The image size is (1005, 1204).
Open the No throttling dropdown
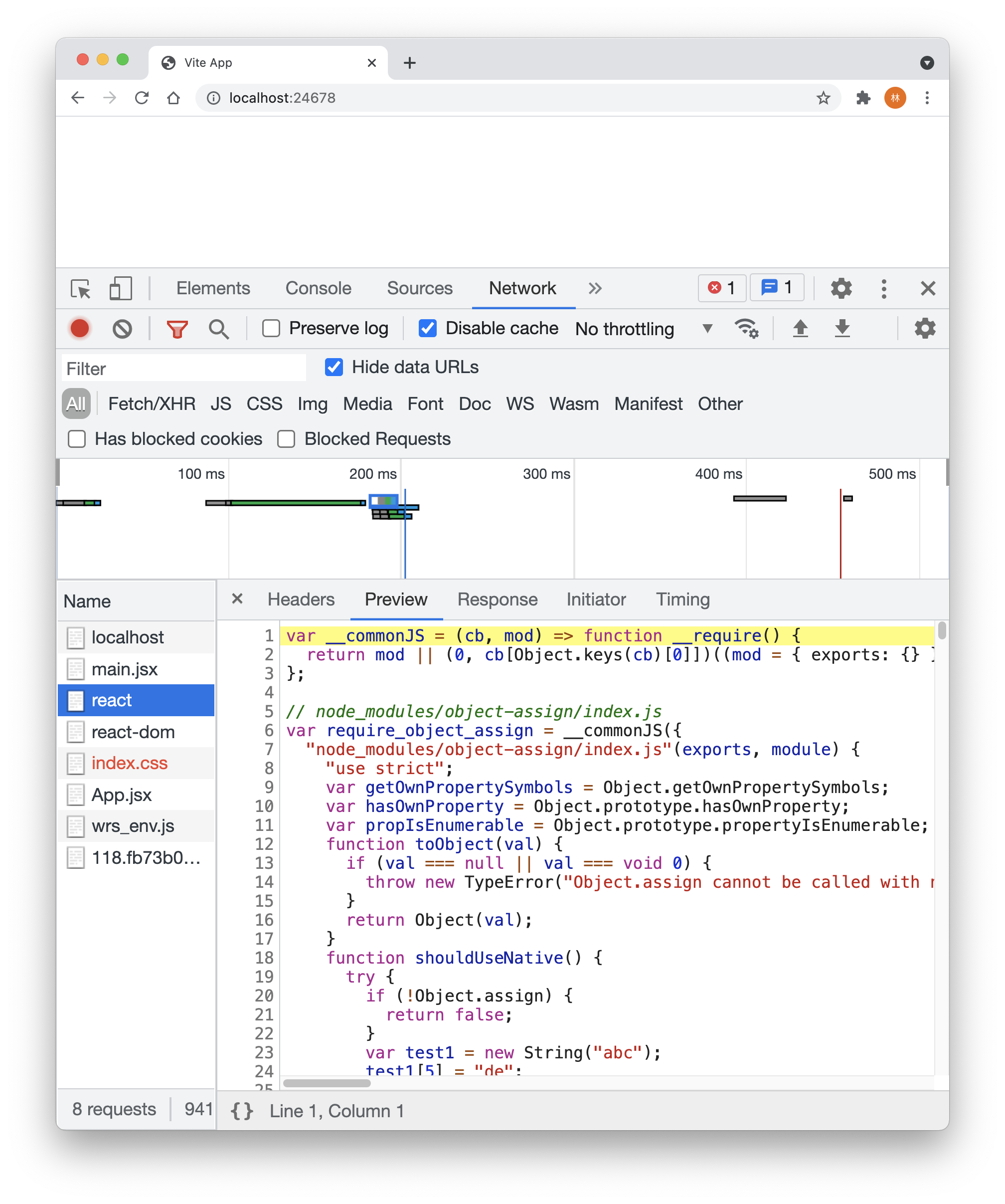[644, 329]
